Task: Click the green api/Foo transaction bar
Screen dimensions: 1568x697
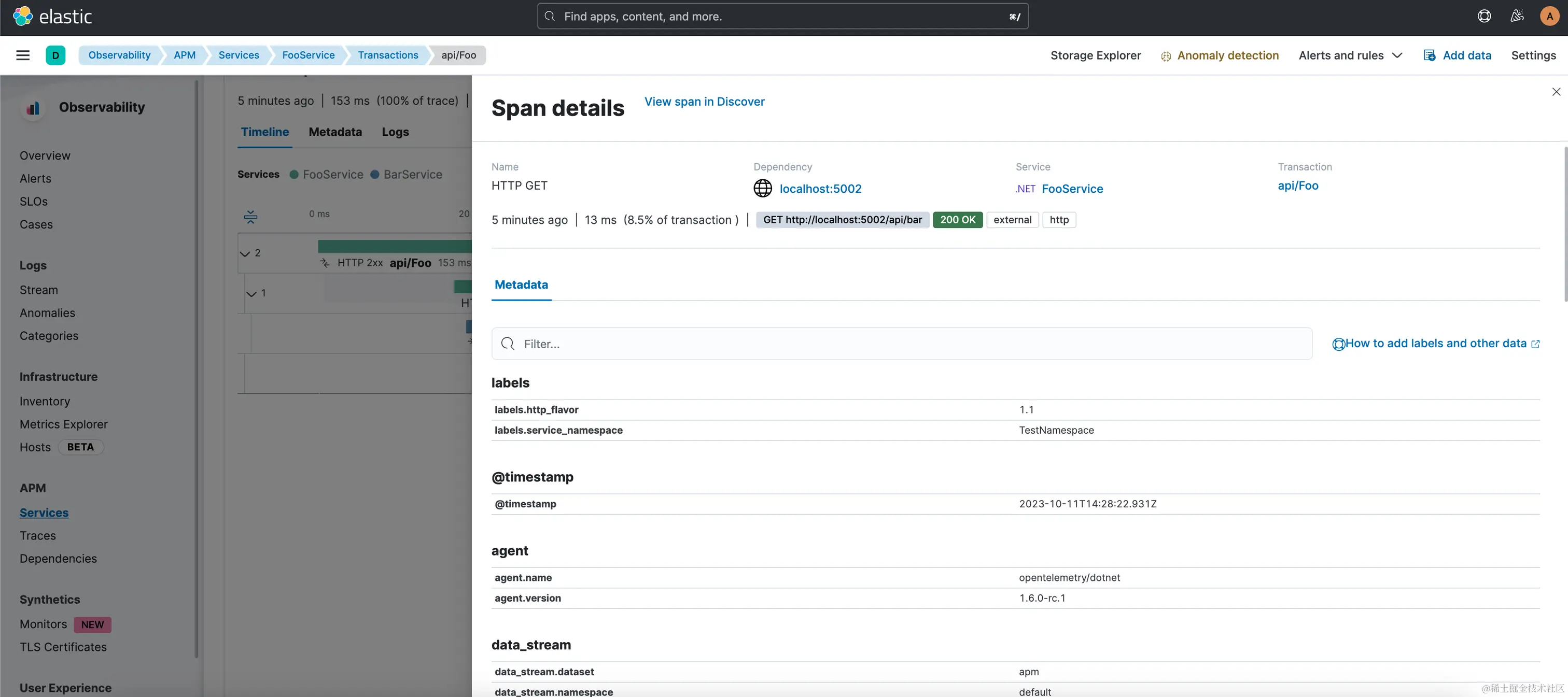Action: [x=395, y=246]
